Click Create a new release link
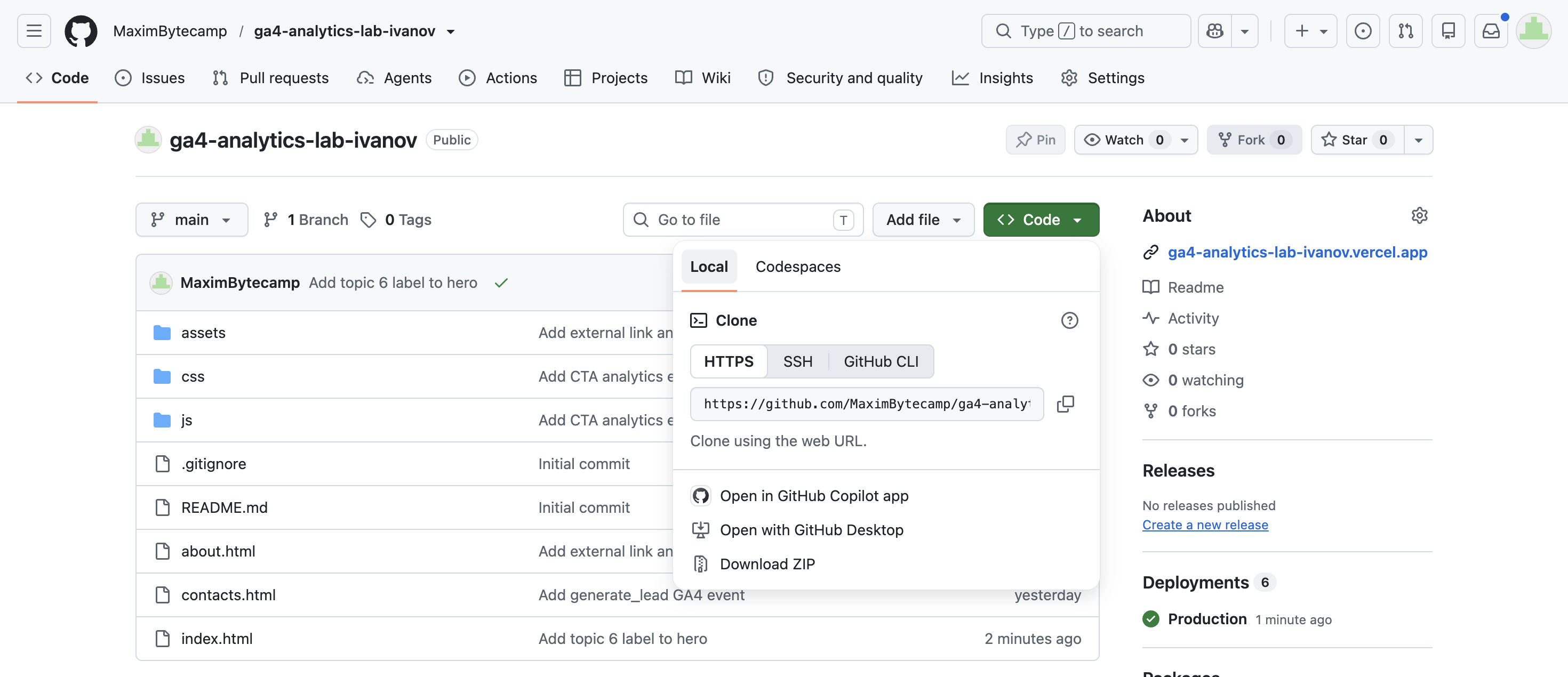This screenshot has width=1568, height=677. click(1205, 525)
